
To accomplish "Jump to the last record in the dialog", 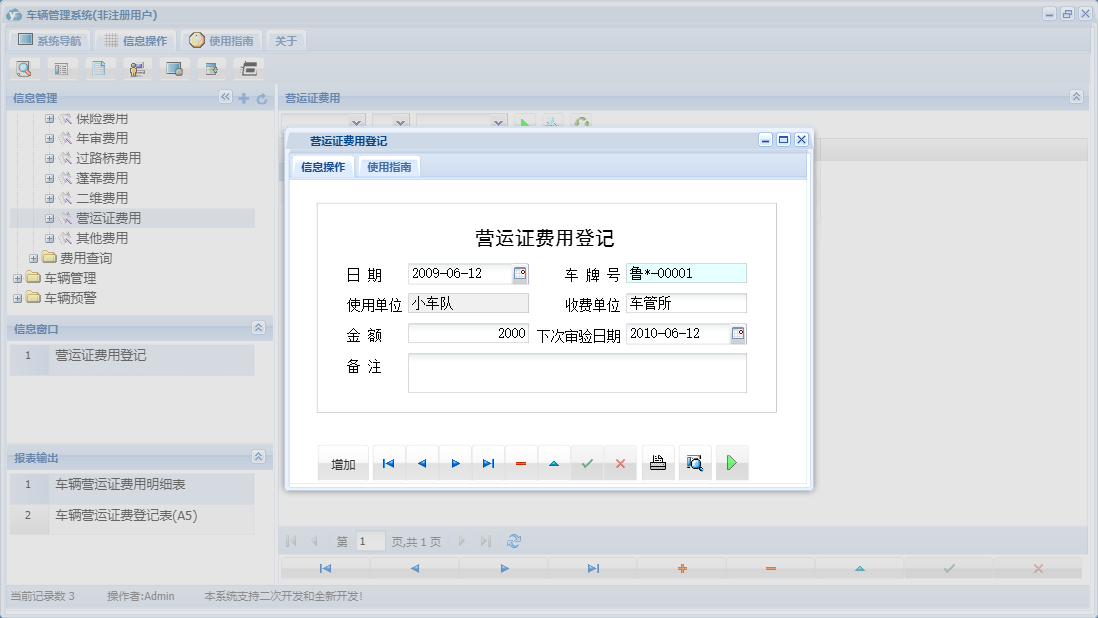I will click(x=487, y=462).
